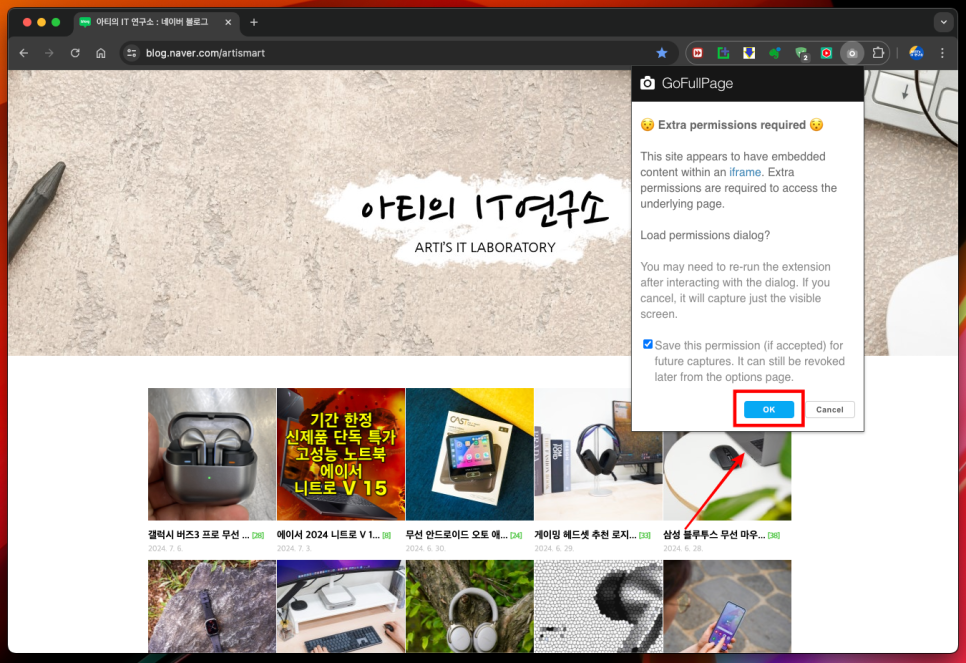The height and width of the screenshot is (663, 966).
Task: Open post title 게이밍 헤드셋 추천 로지...
Action: coord(585,535)
